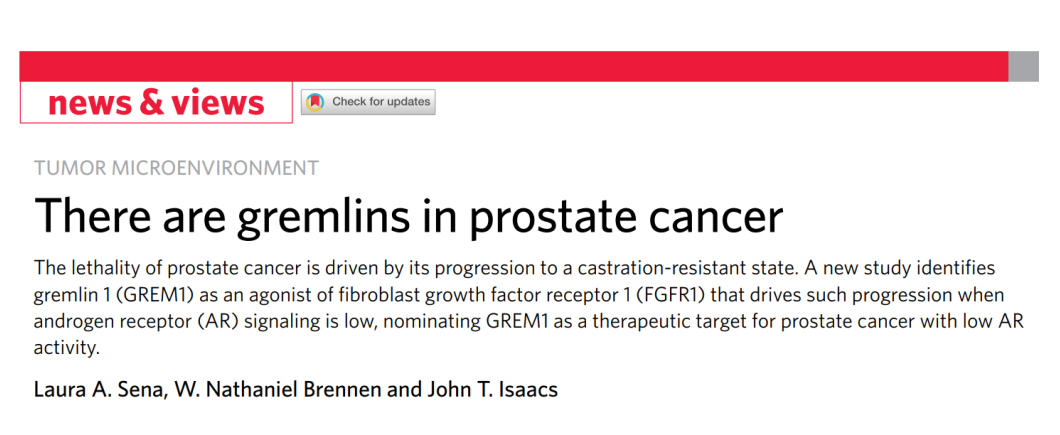Click the word There starting the headline
Screen dimensions: 1060x435
[x=90, y=215]
